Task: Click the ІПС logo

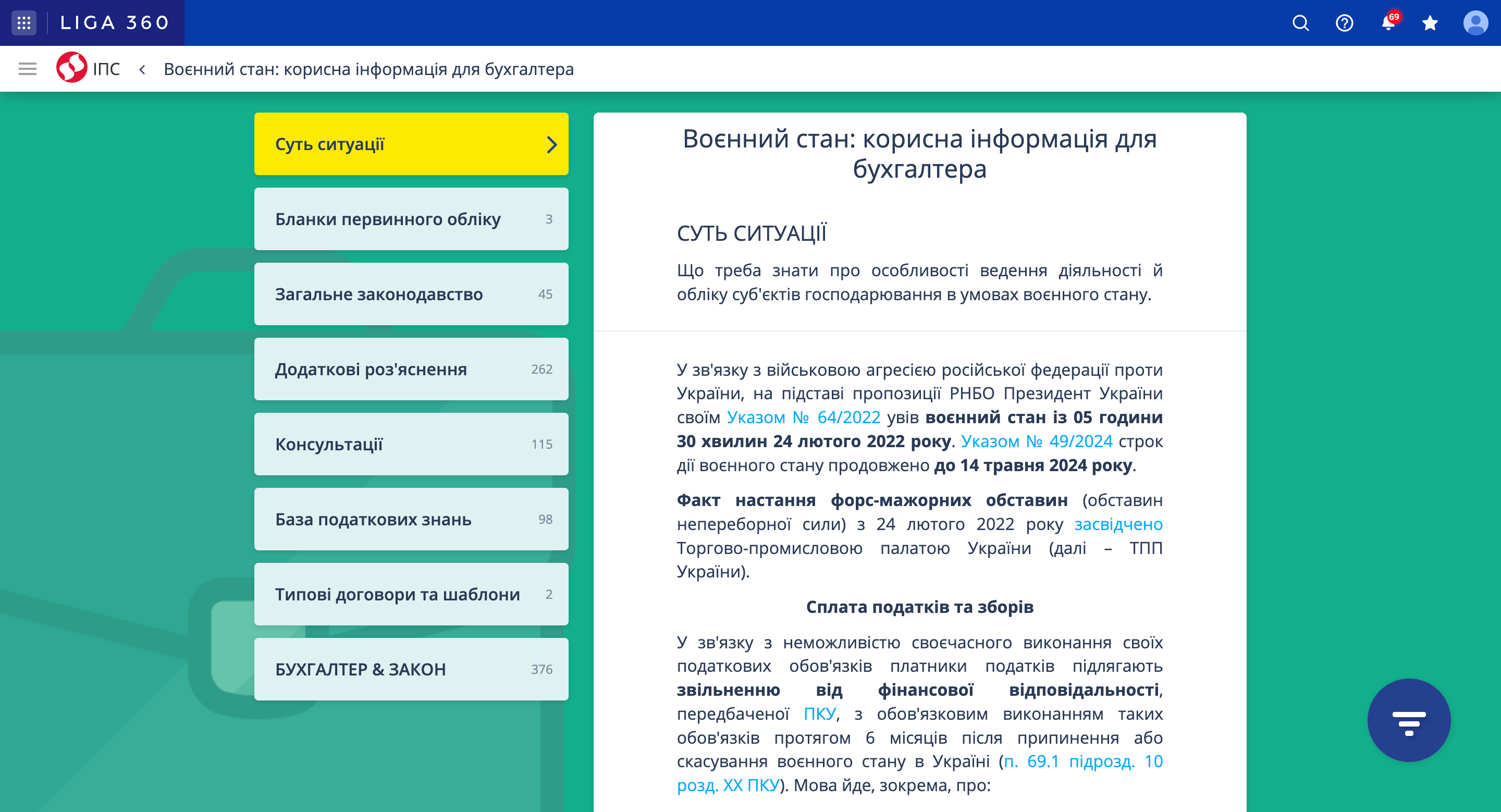Action: [72, 68]
